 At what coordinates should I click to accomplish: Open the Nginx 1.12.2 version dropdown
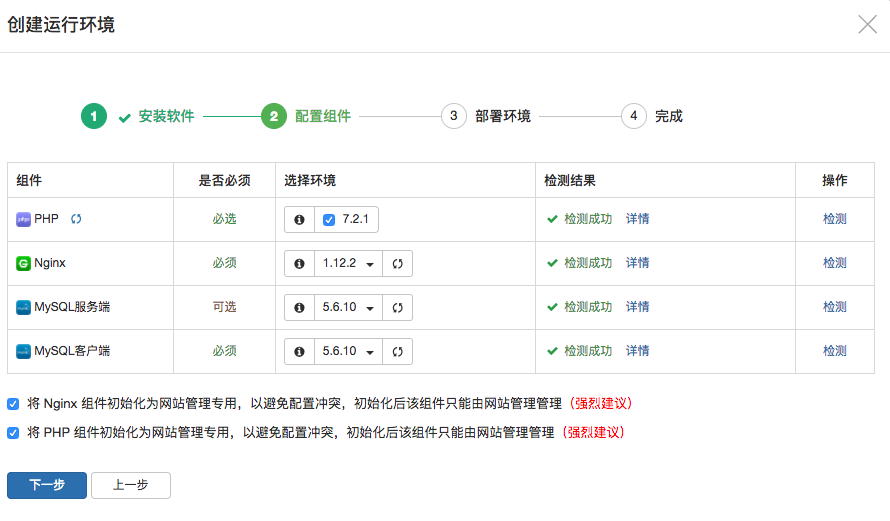coord(348,263)
